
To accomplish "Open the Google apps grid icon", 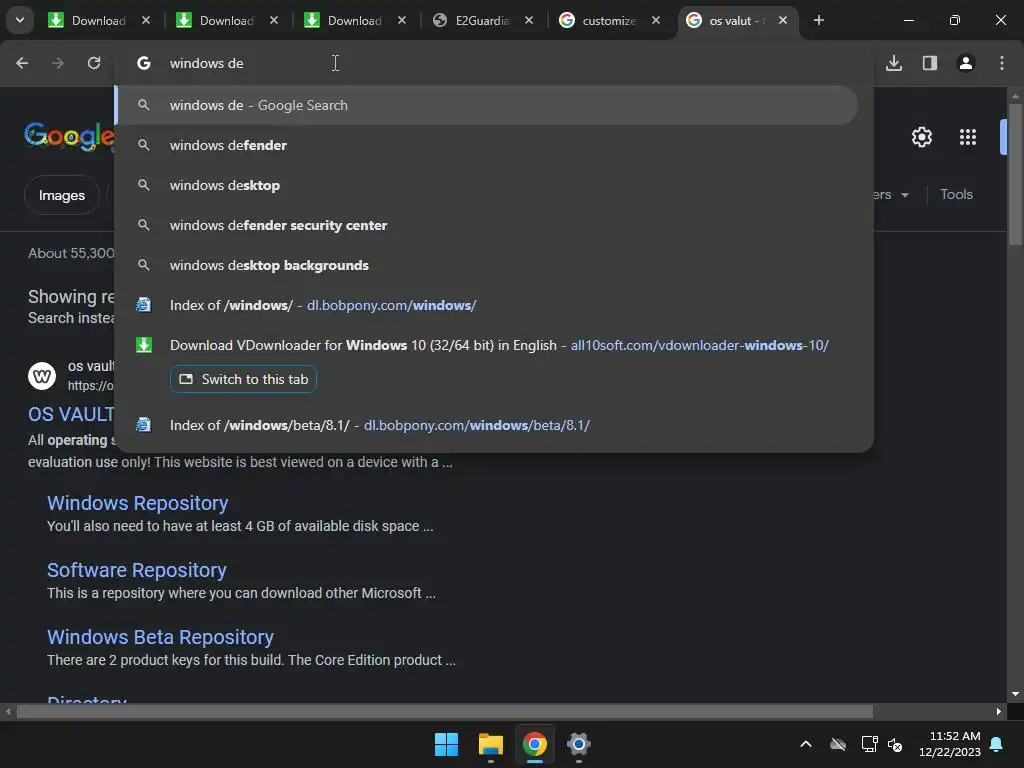I will 968,137.
